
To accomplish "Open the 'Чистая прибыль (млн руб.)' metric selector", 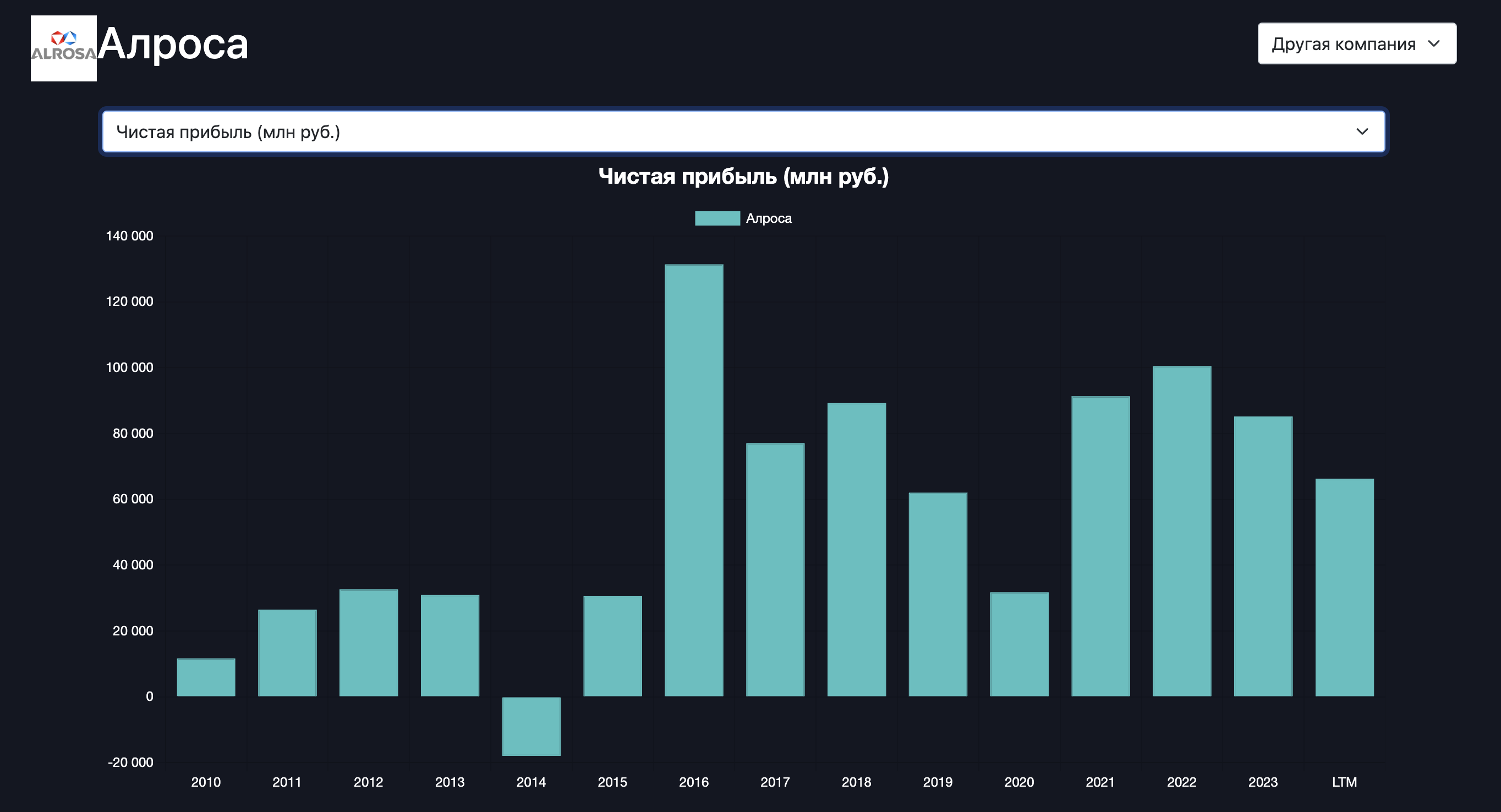I will [x=743, y=131].
